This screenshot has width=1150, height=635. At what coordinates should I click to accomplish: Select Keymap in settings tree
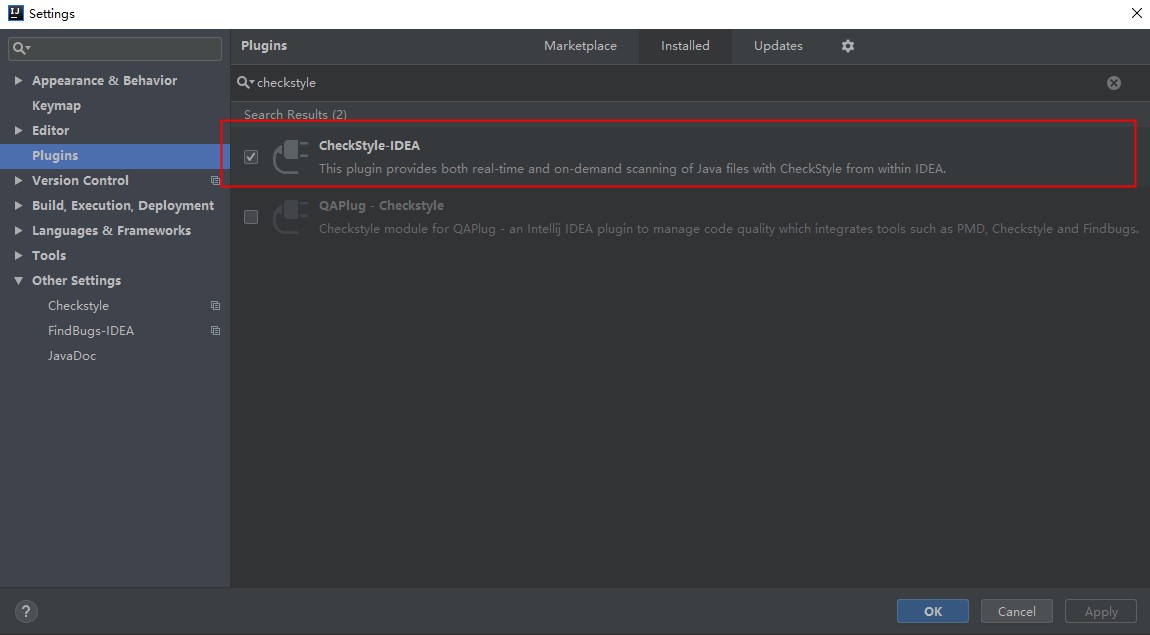(56, 106)
